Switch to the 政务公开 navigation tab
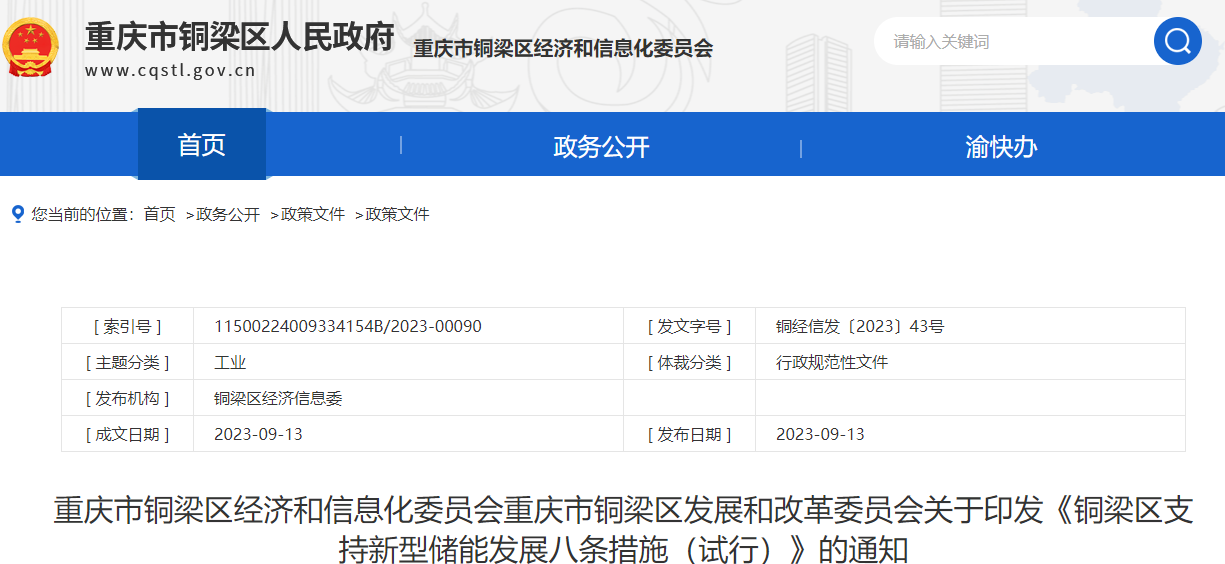Screen dimensions: 1225x564 601,147
